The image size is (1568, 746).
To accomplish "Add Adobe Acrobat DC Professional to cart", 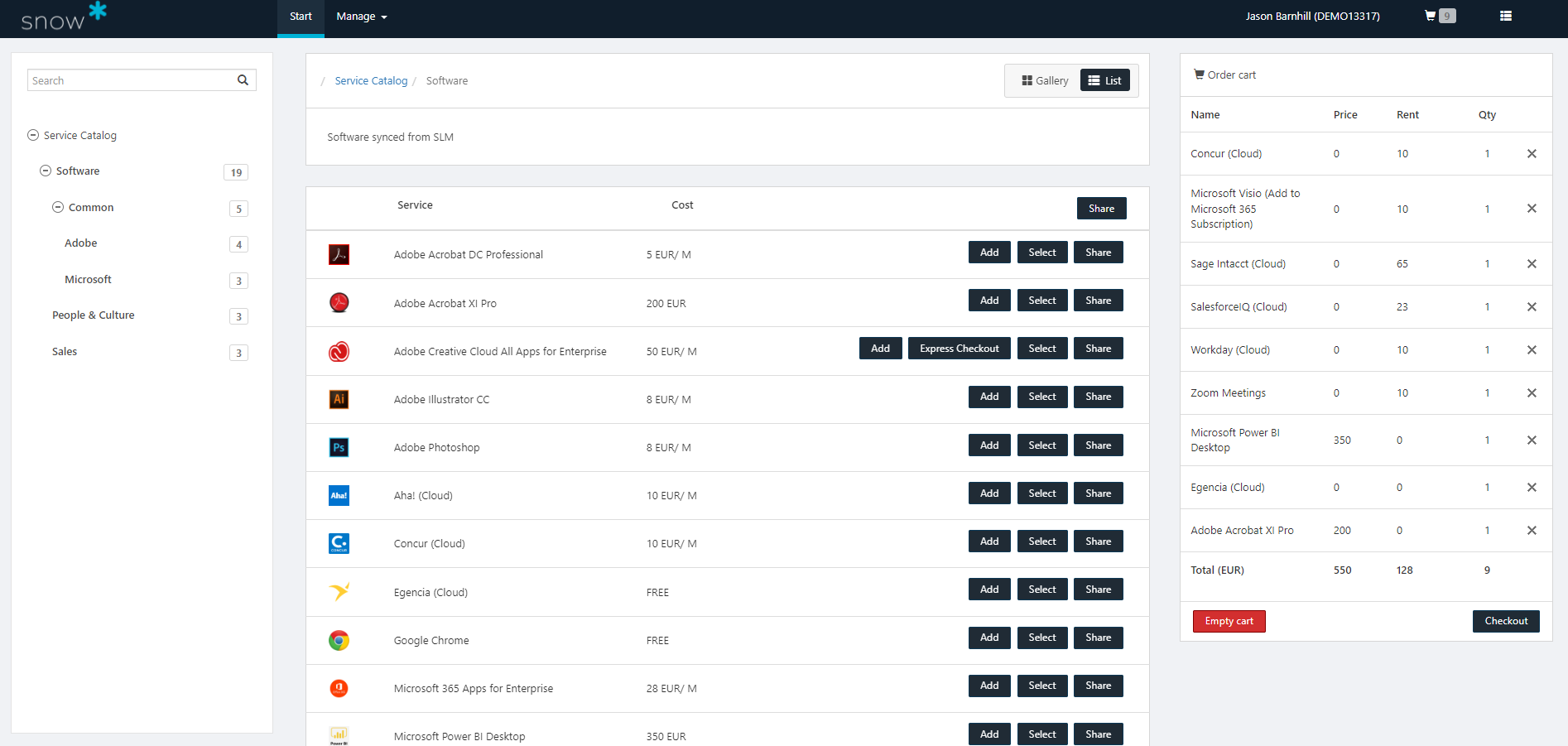I will (989, 253).
